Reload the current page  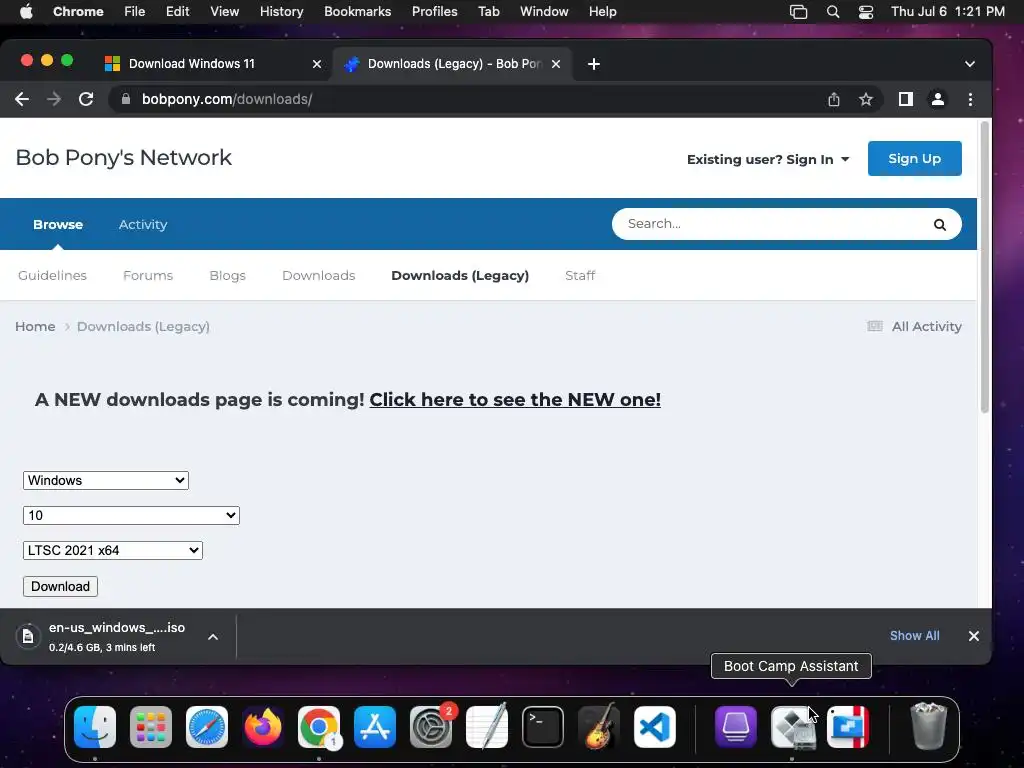tap(86, 99)
